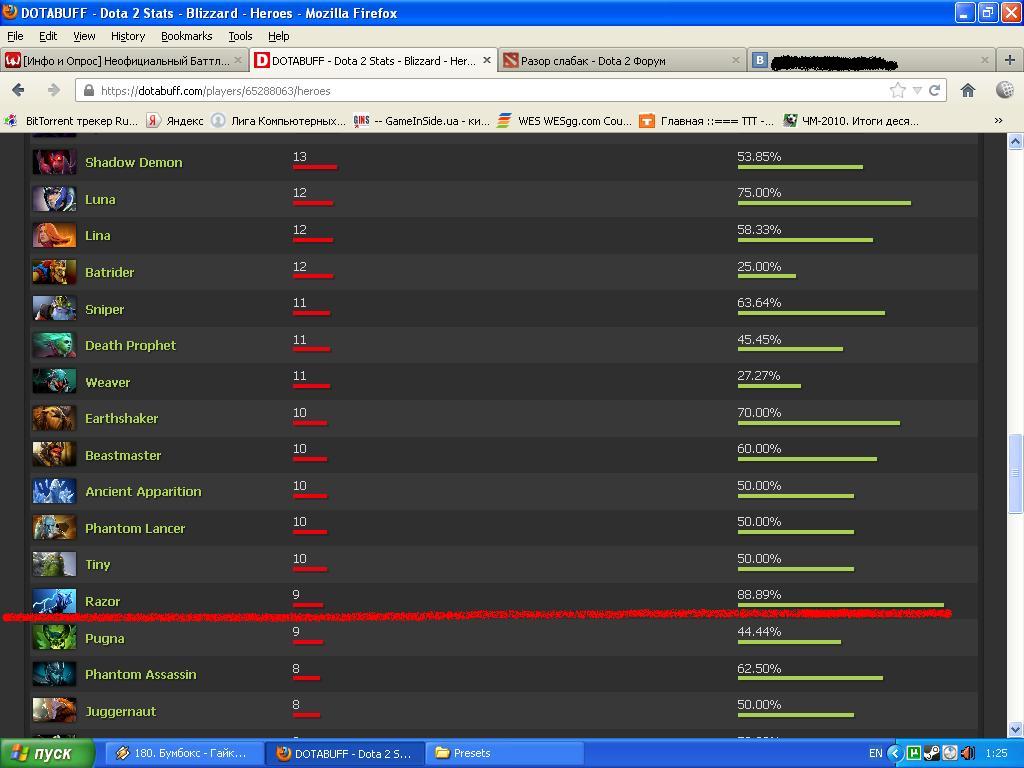This screenshot has width=1024, height=768.
Task: Click Sniper hero portrait icon
Action: pos(54,309)
